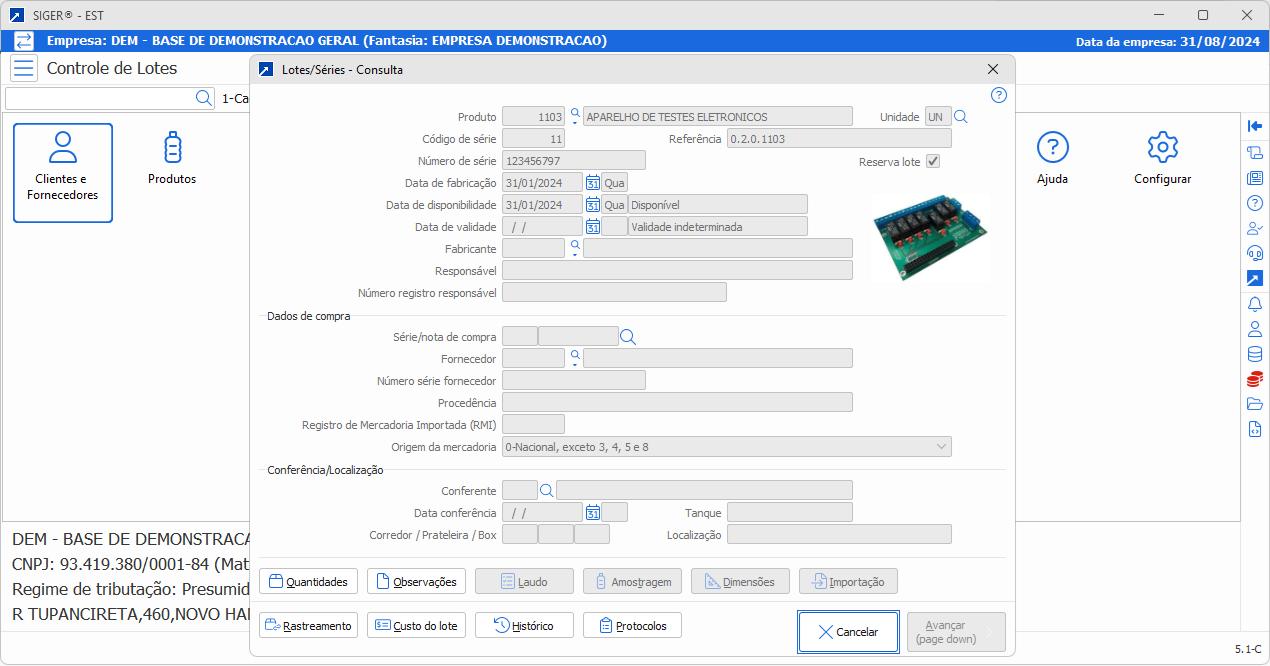The image size is (1270, 666).
Task: Click the Número série fornecedor field
Action: coord(574,381)
